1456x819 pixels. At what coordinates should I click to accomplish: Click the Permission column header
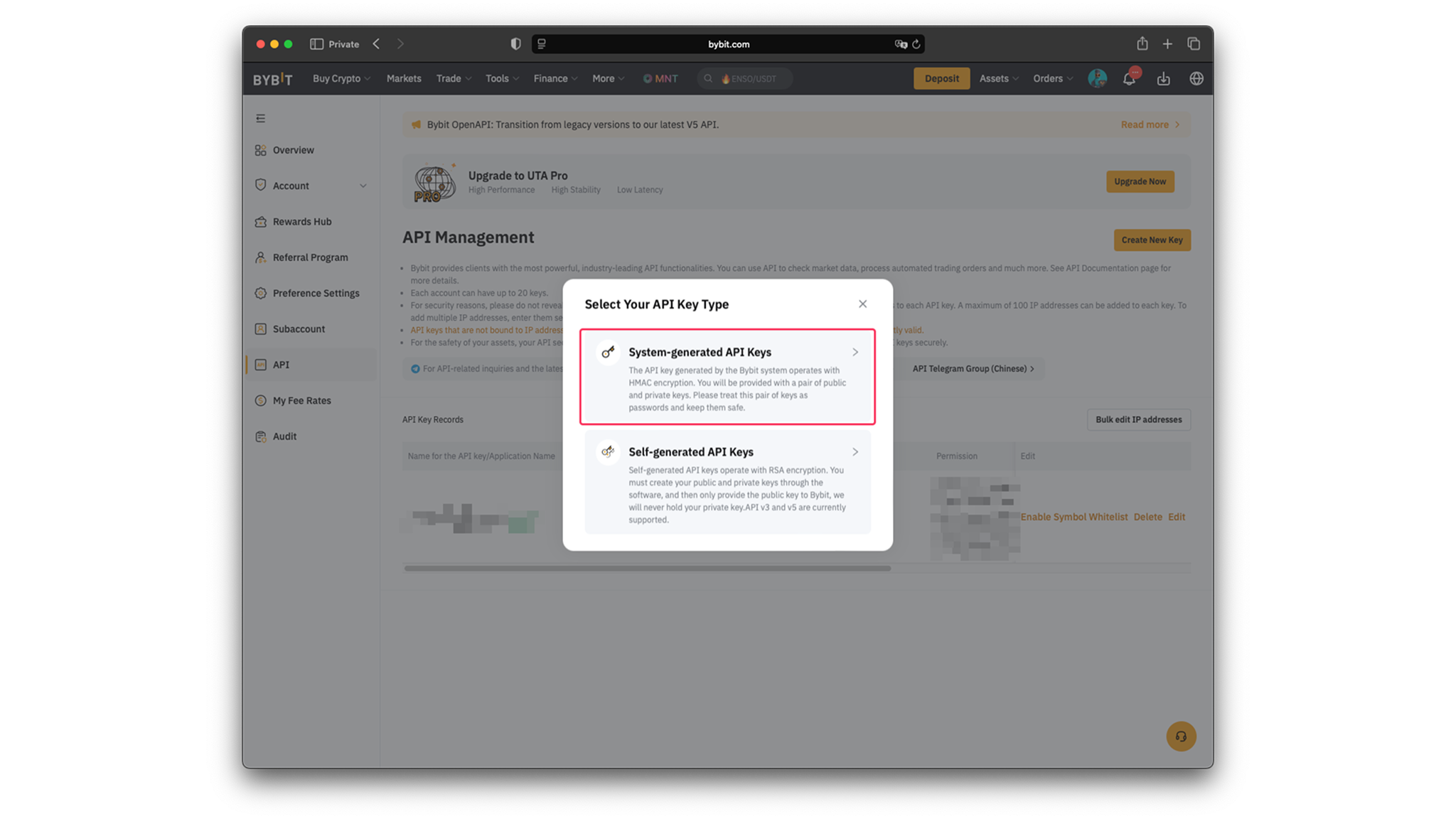pos(956,456)
